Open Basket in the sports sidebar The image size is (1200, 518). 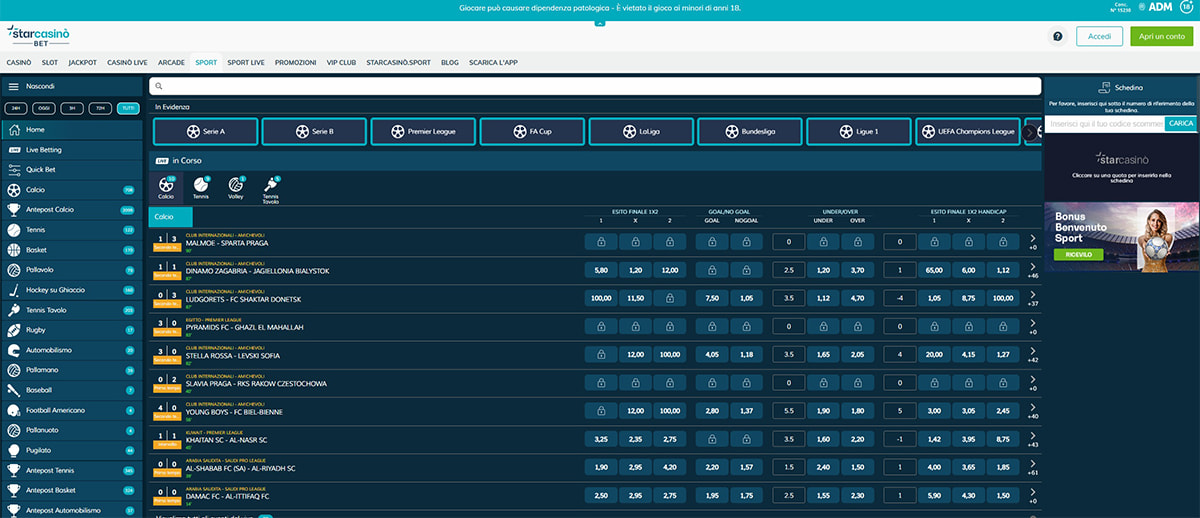[x=70, y=250]
